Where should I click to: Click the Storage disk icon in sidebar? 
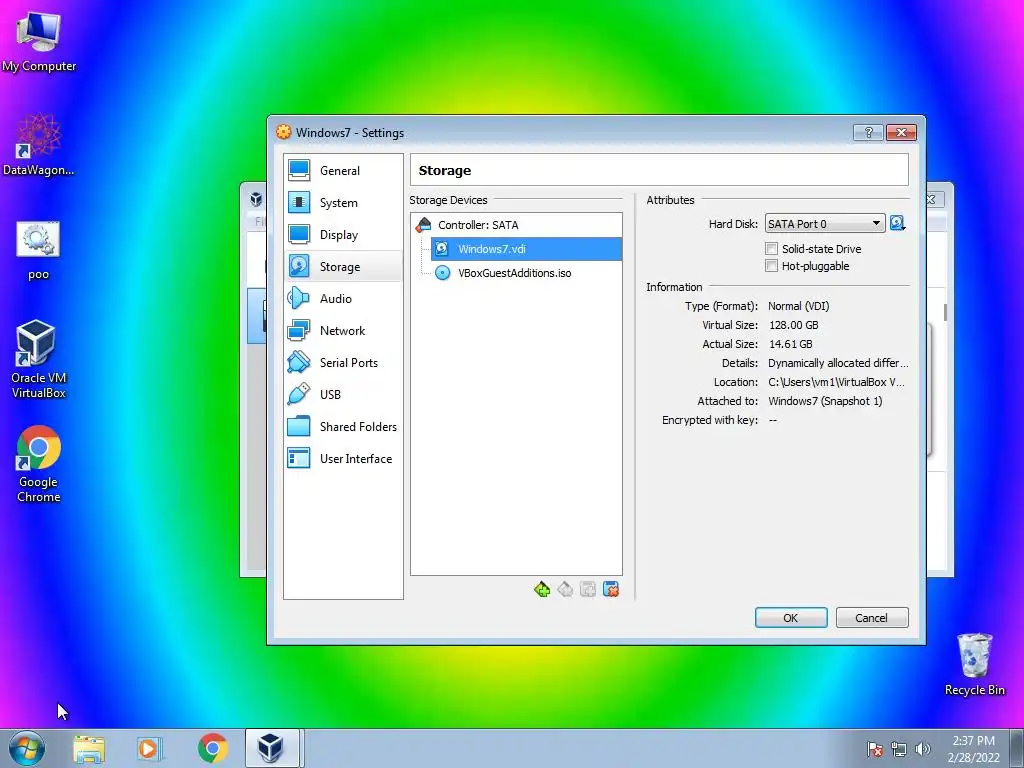point(299,266)
